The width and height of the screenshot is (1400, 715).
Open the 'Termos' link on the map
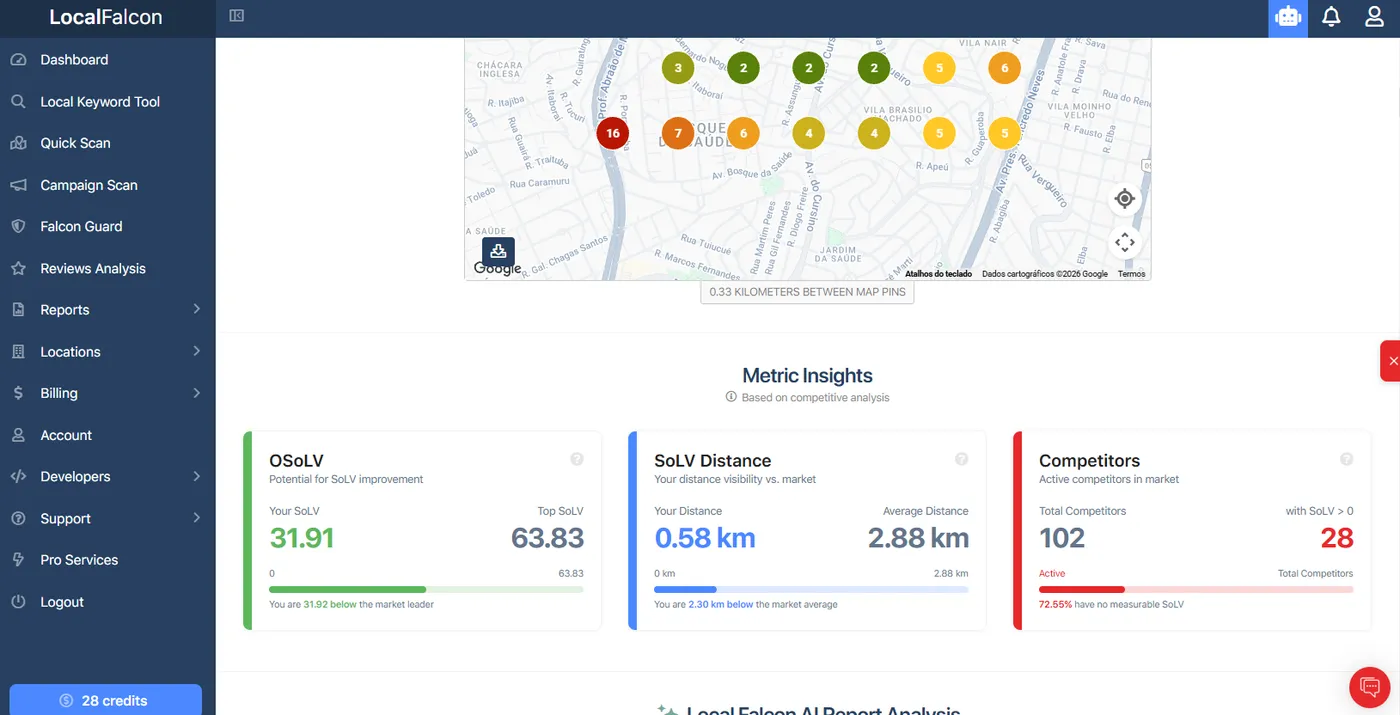[x=1132, y=274]
